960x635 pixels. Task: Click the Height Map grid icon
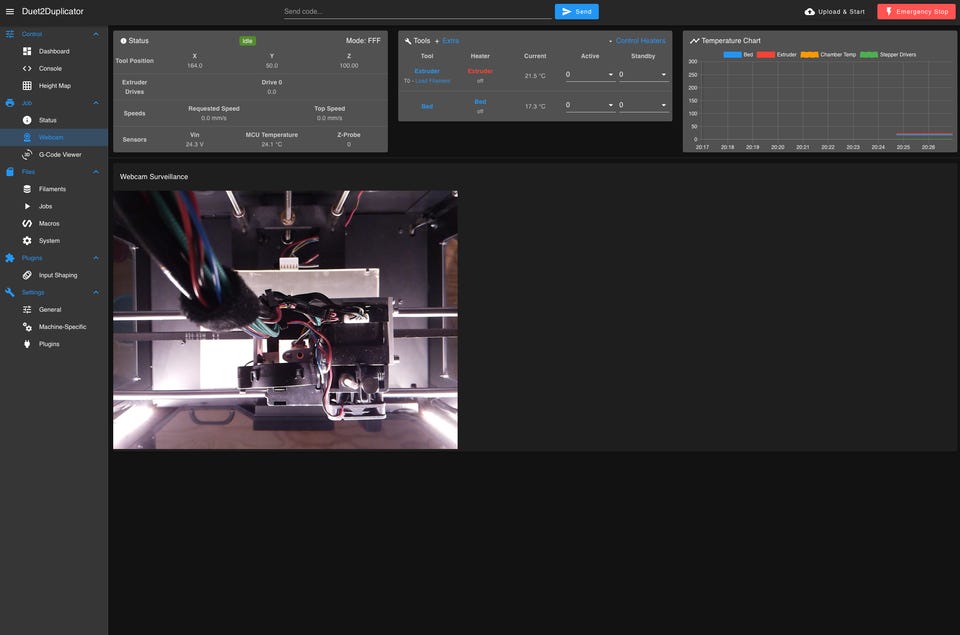(27, 86)
